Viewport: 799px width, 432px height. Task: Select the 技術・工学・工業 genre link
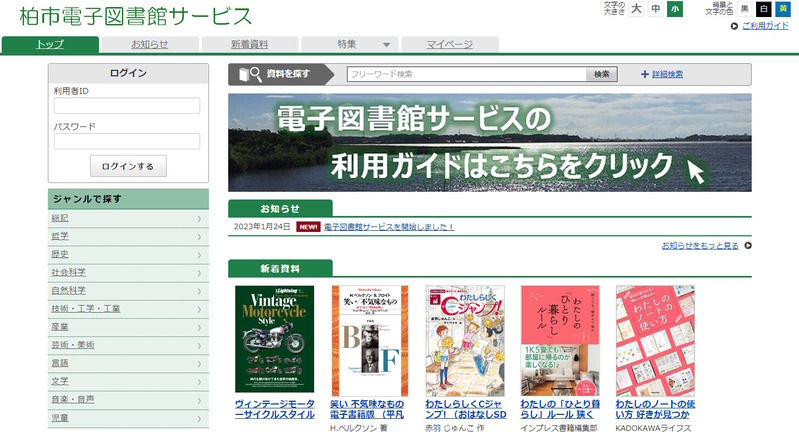pos(86,309)
